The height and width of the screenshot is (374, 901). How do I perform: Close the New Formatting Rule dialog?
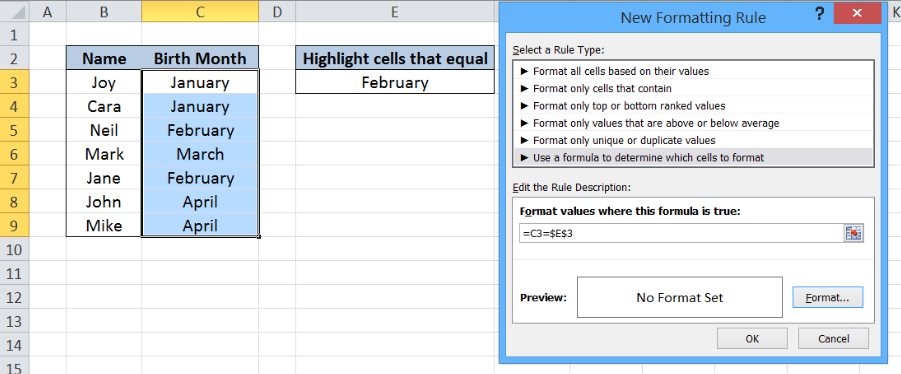coord(857,14)
